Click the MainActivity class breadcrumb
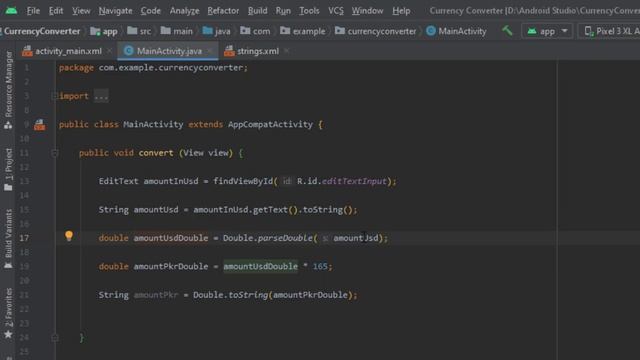The width and height of the screenshot is (640, 360). click(x=456, y=31)
